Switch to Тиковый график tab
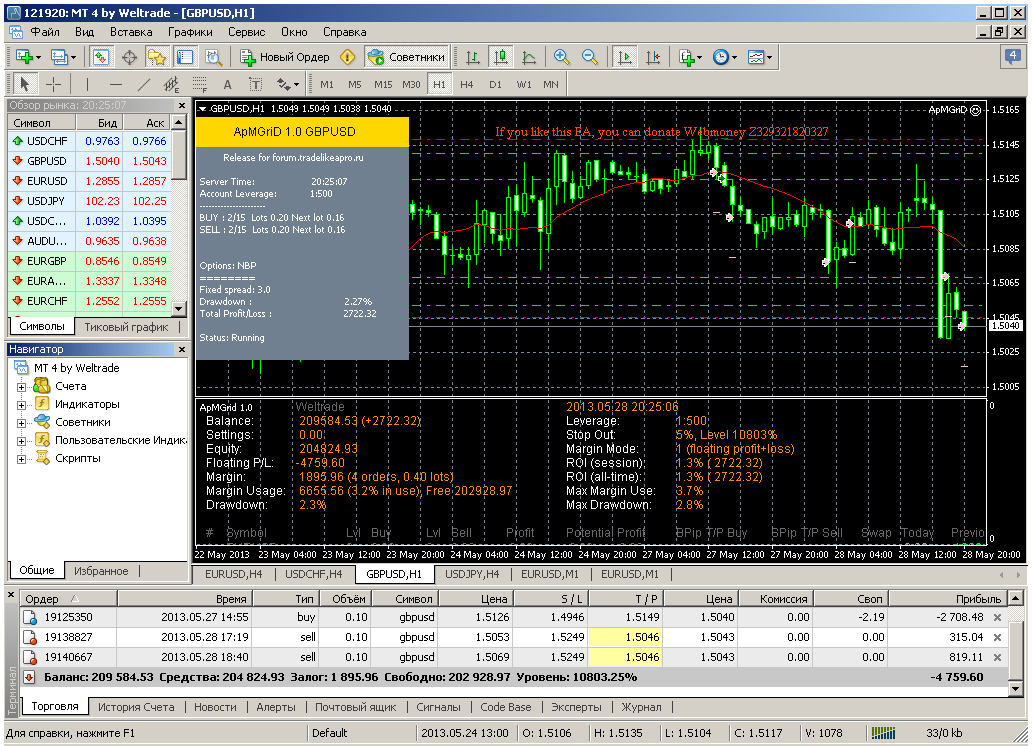 (126, 327)
